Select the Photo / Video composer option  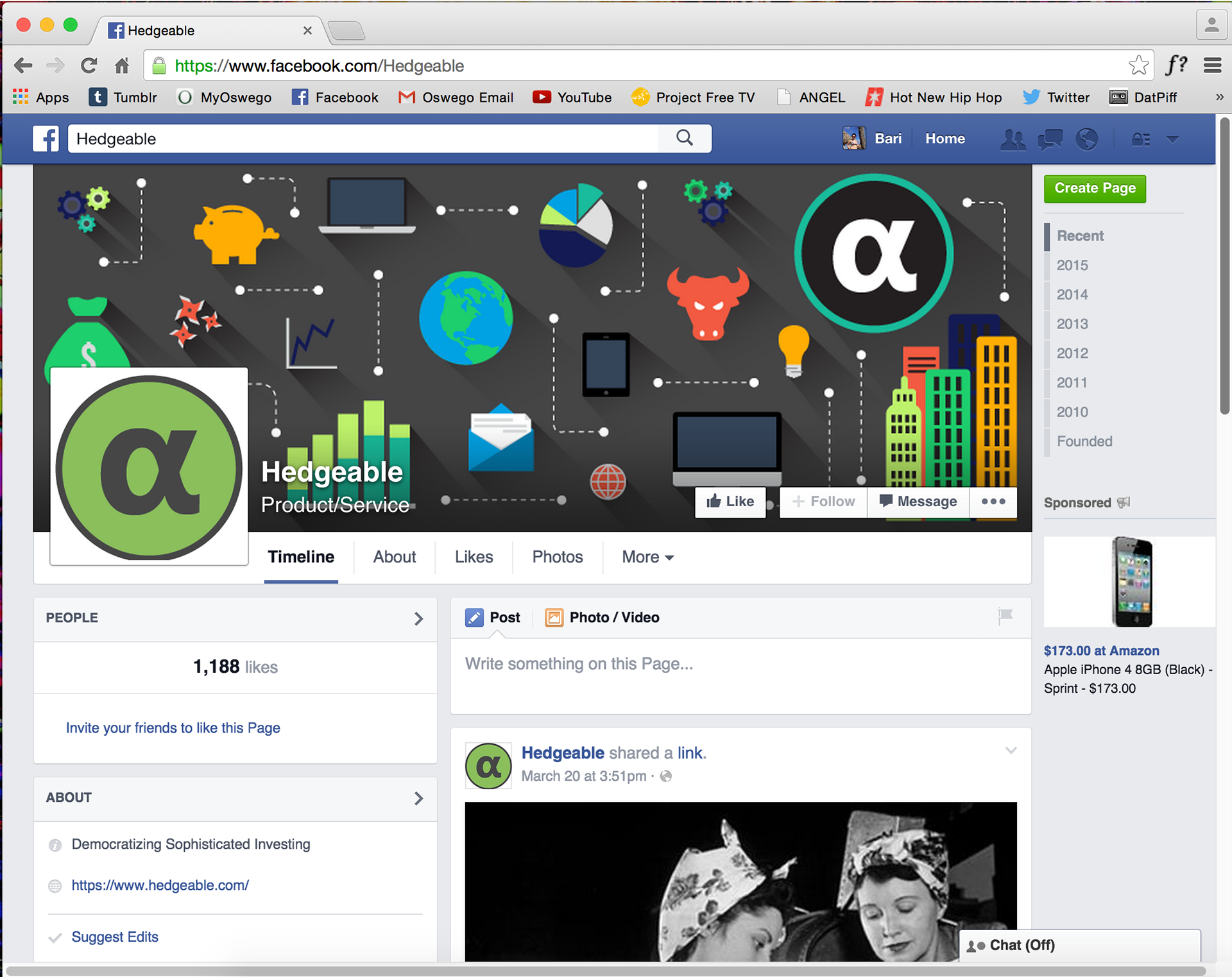602,618
